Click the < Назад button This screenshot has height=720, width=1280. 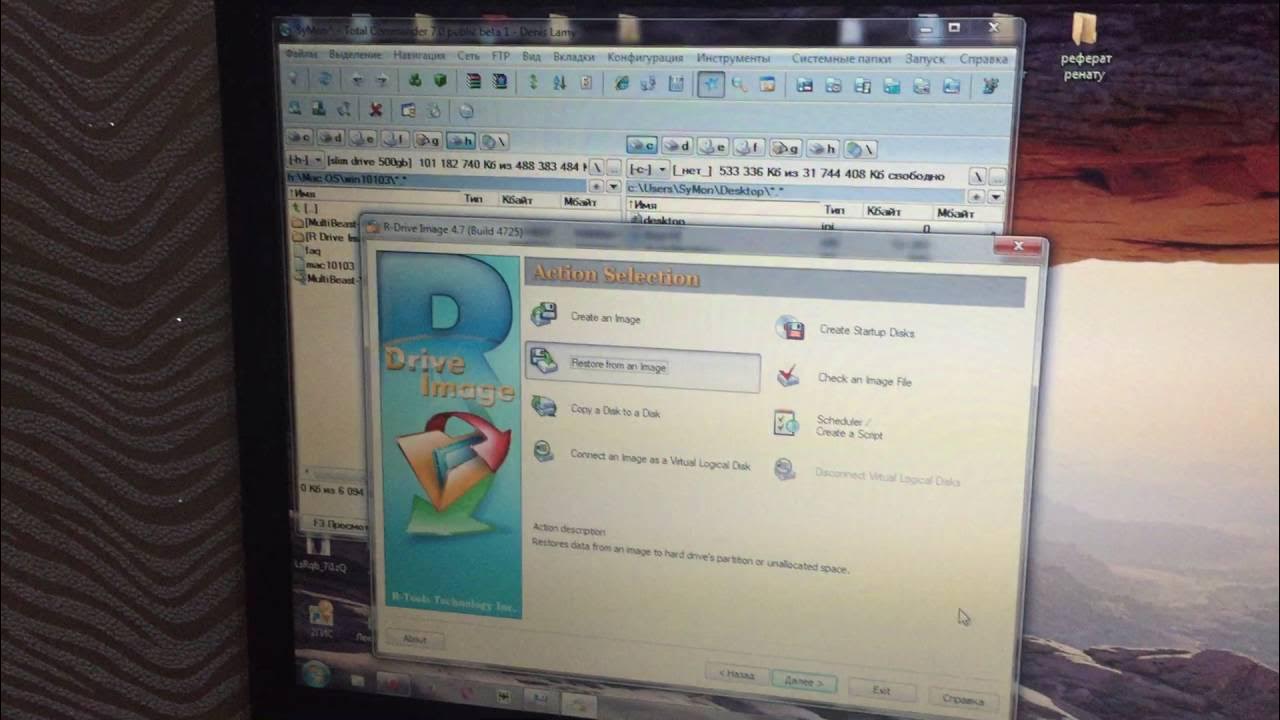click(736, 675)
